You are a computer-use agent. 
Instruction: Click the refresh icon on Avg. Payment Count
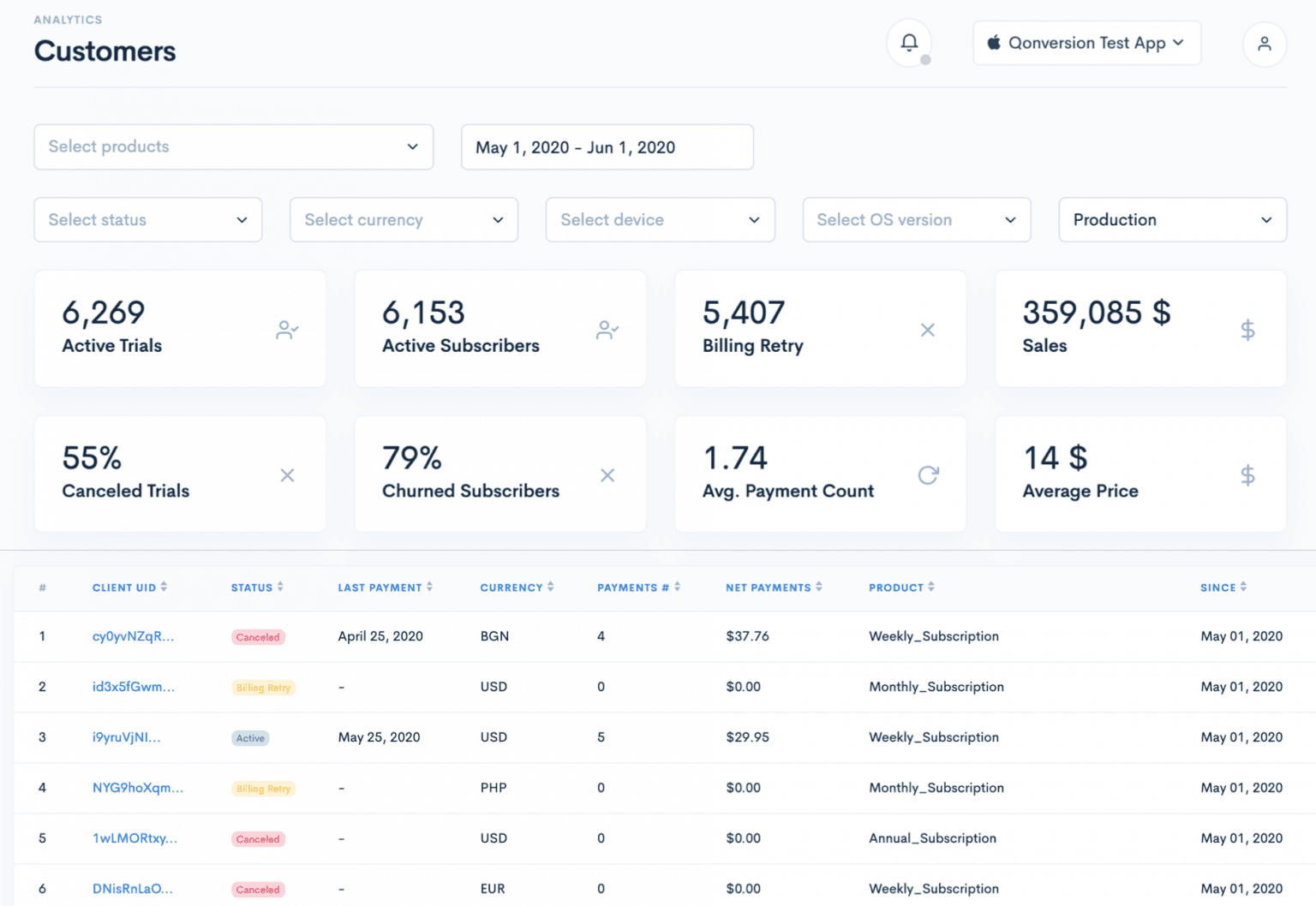(x=928, y=474)
